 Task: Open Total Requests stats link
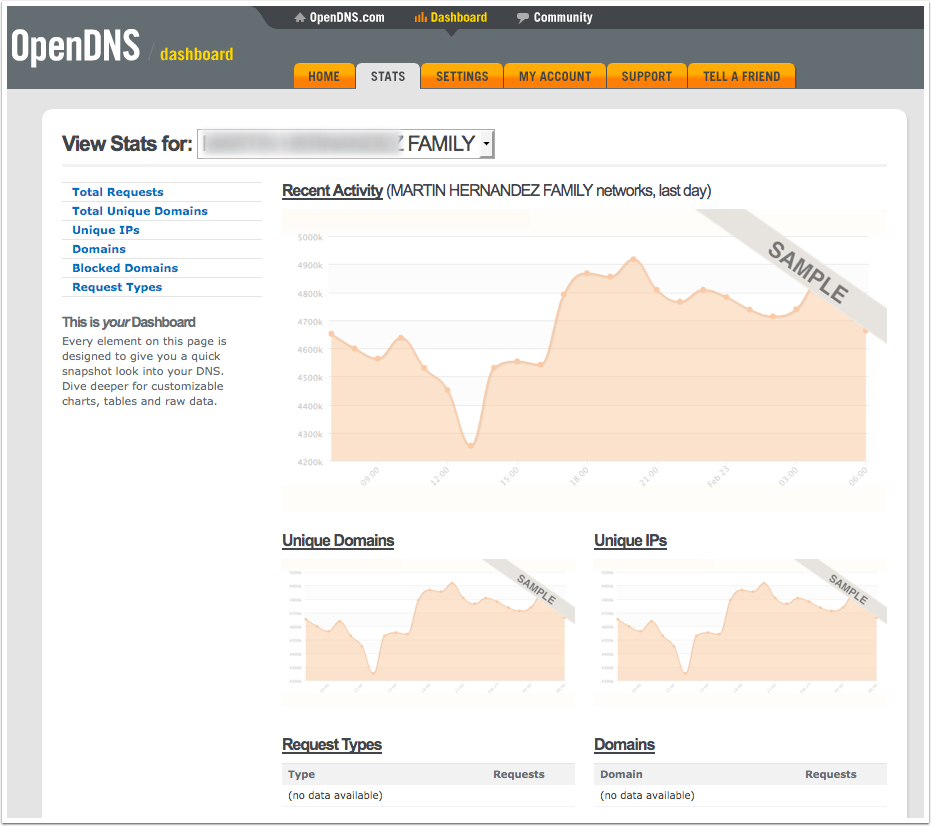(118, 192)
